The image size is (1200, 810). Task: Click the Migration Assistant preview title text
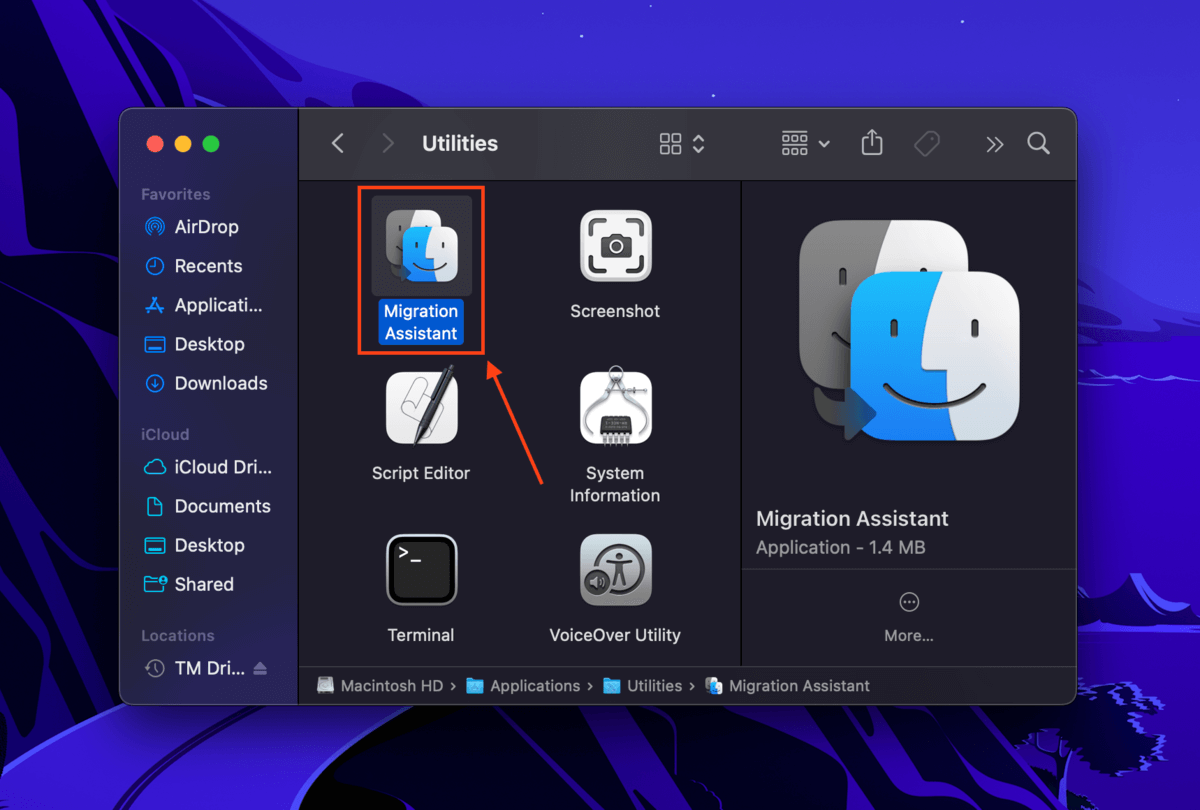(x=852, y=518)
